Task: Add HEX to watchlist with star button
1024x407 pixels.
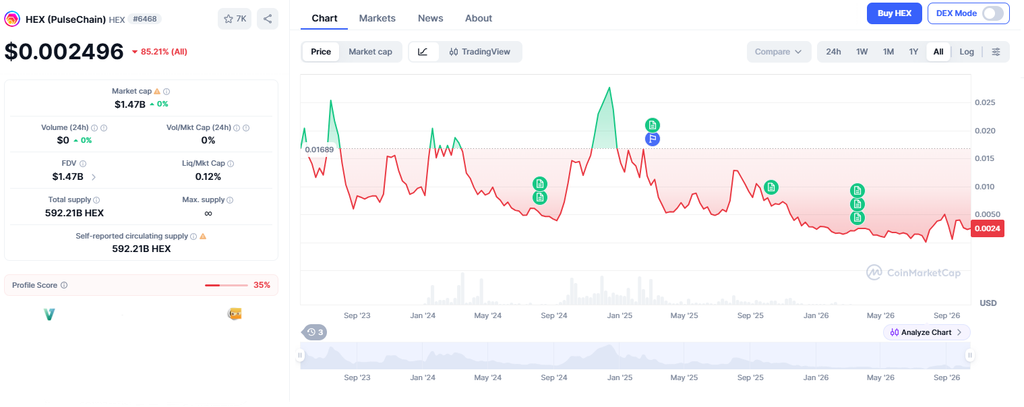Action: click(234, 19)
